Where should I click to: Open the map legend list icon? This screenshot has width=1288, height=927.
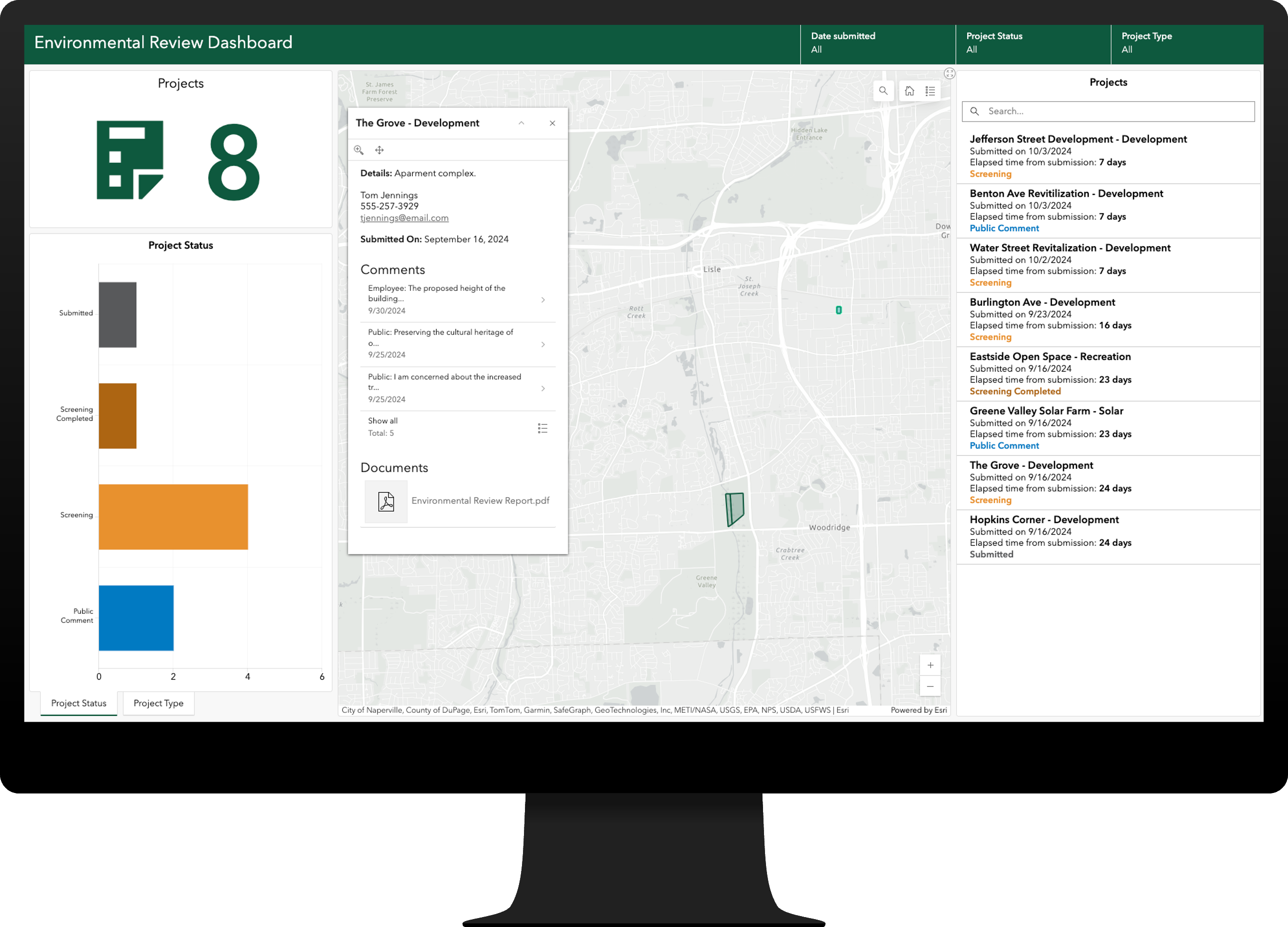tap(930, 91)
